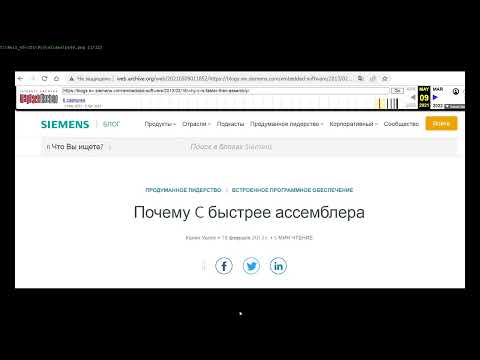The width and height of the screenshot is (480, 360).
Task: Click the capture bars on Wayback timeline
Action: (388, 103)
